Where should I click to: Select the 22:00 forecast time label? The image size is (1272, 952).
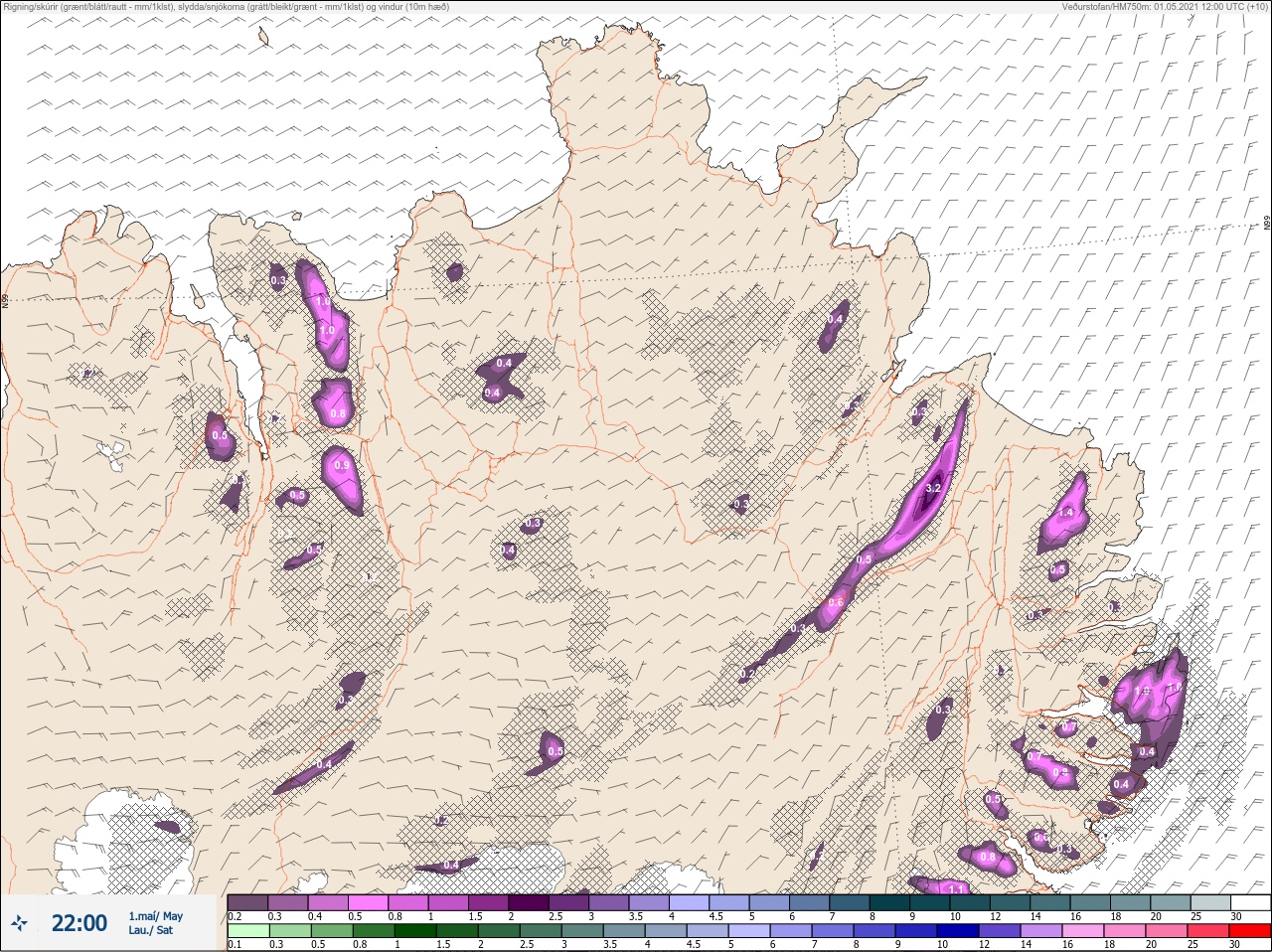79,923
